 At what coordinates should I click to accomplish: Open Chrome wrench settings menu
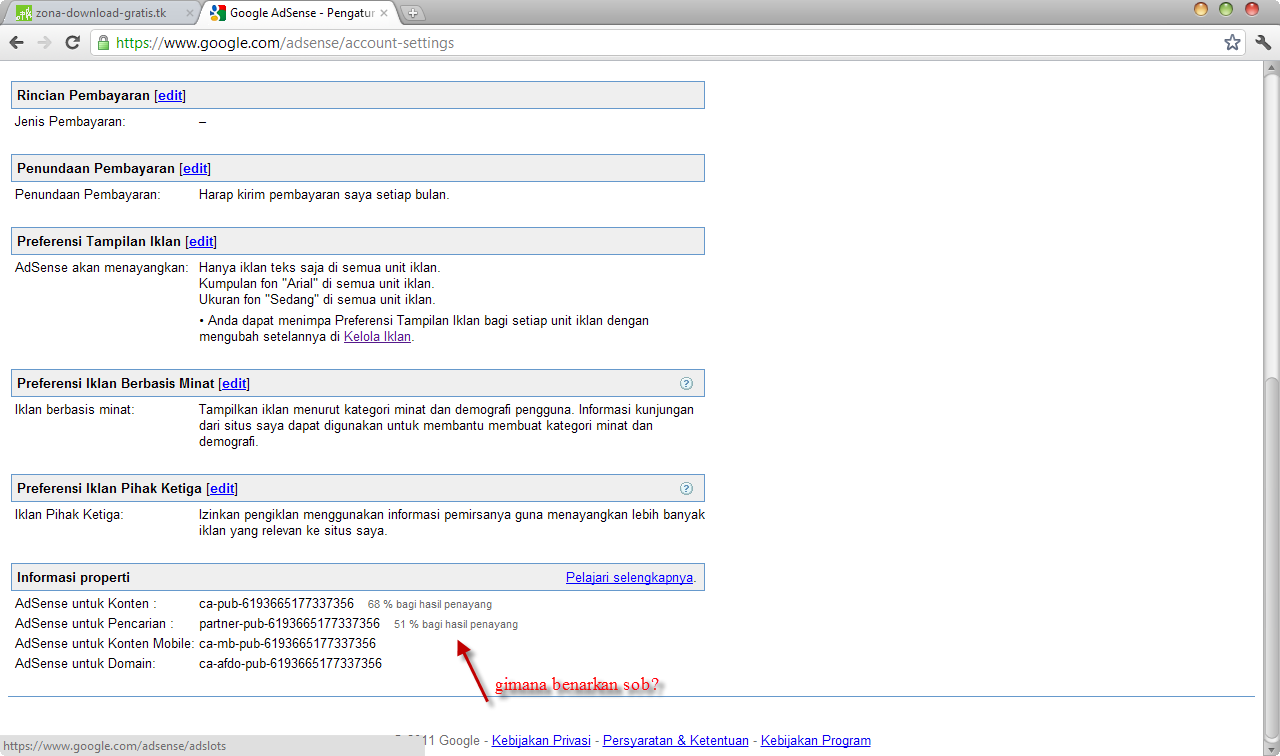pyautogui.click(x=1263, y=42)
